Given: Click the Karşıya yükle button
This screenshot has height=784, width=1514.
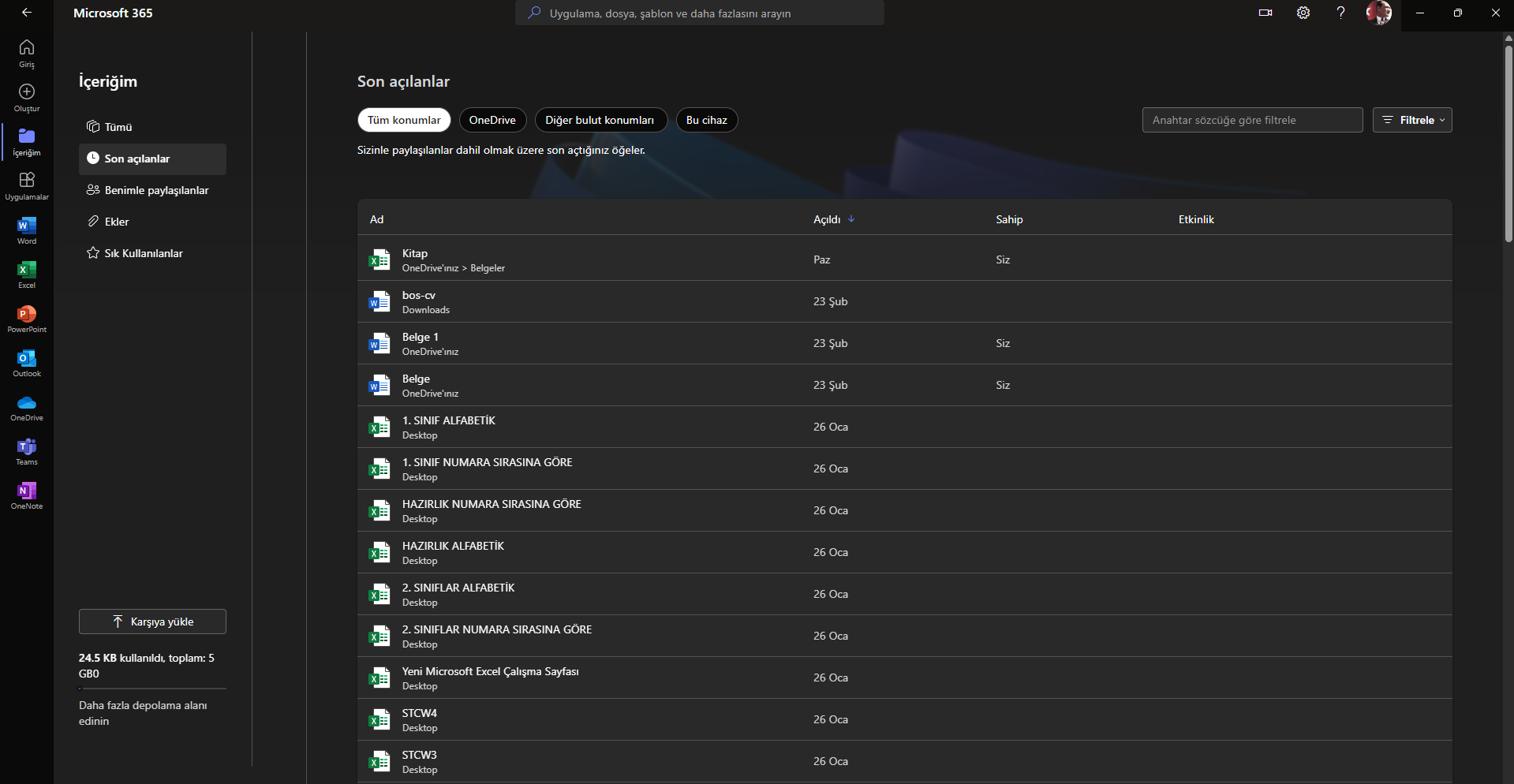Looking at the screenshot, I should [x=151, y=622].
